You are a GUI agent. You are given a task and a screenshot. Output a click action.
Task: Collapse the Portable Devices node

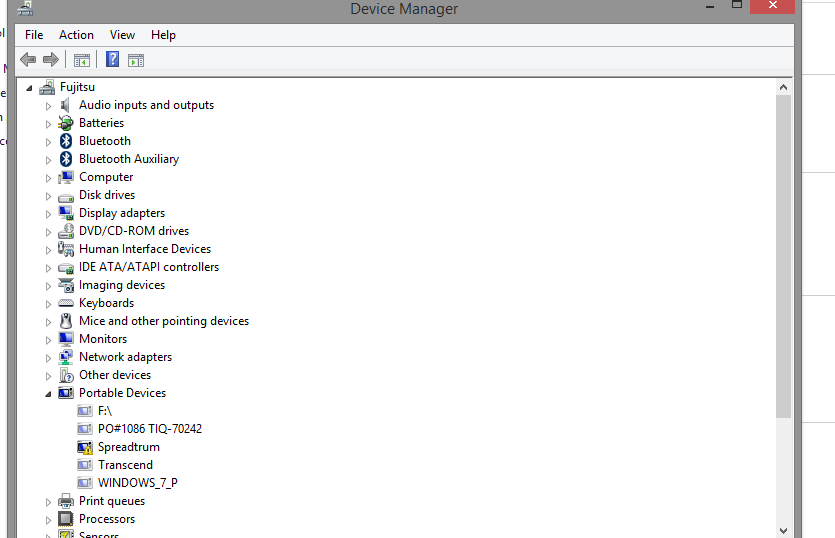coord(48,394)
